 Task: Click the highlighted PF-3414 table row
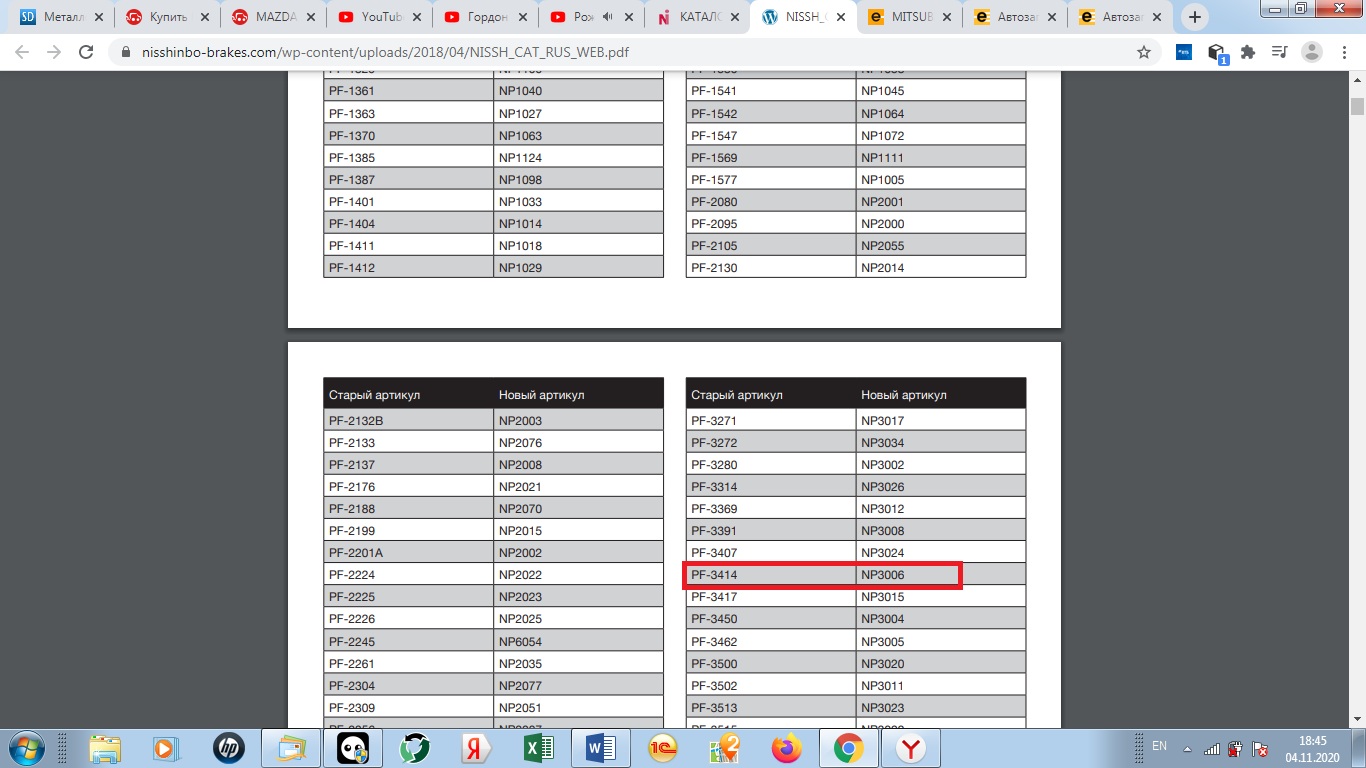pos(822,575)
